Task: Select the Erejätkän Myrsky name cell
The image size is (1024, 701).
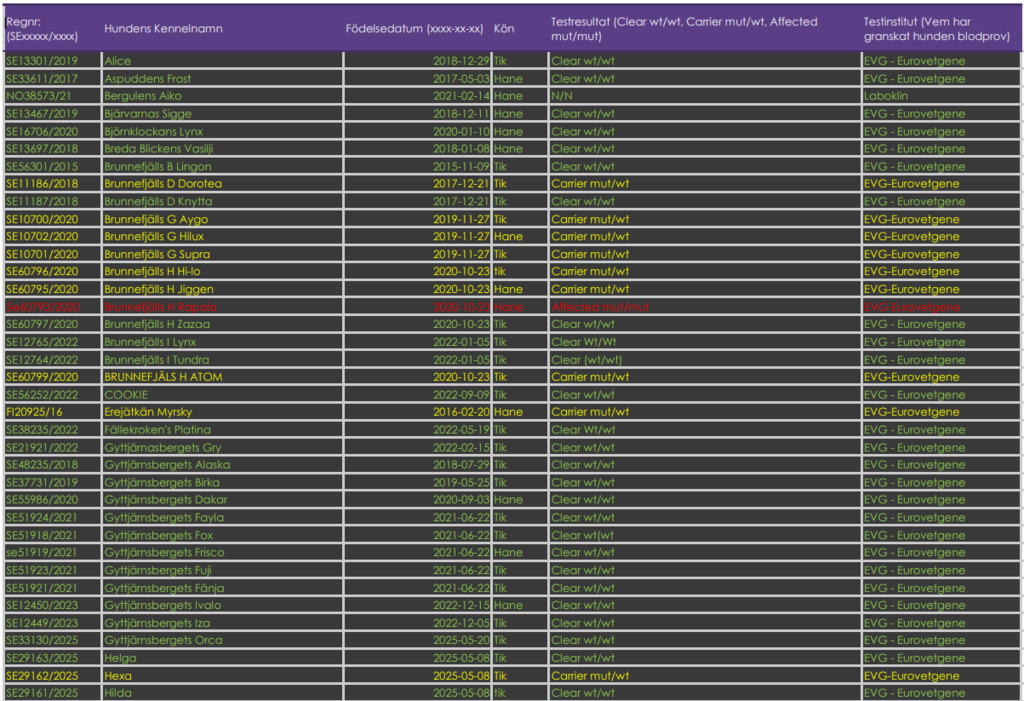Action: coord(222,412)
